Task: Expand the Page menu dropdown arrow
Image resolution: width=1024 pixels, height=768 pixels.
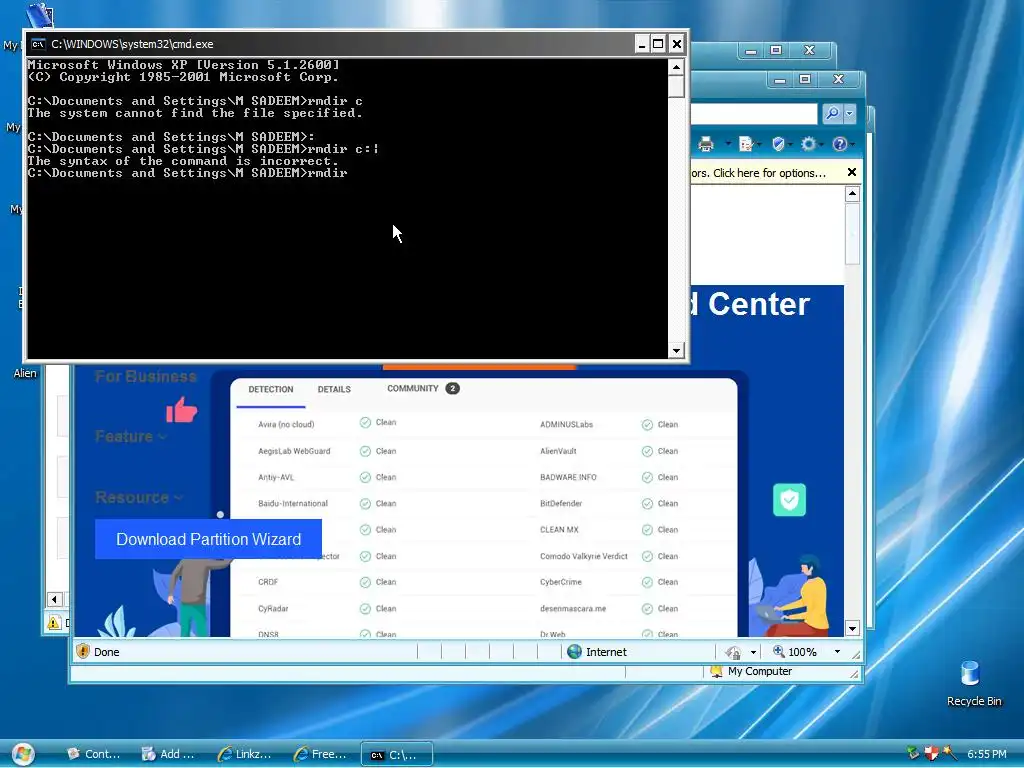Action: [759, 144]
